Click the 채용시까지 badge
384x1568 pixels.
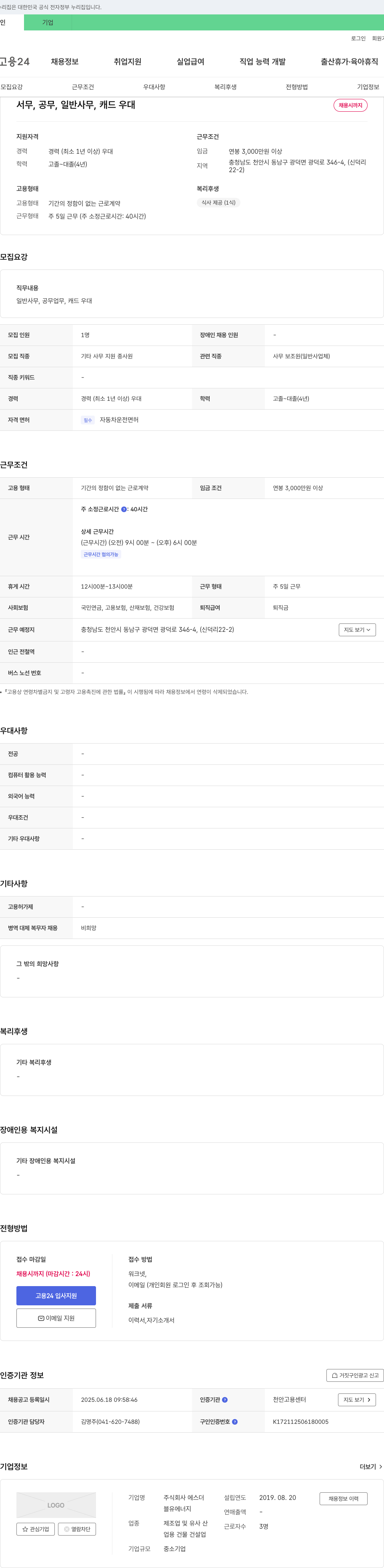[350, 105]
